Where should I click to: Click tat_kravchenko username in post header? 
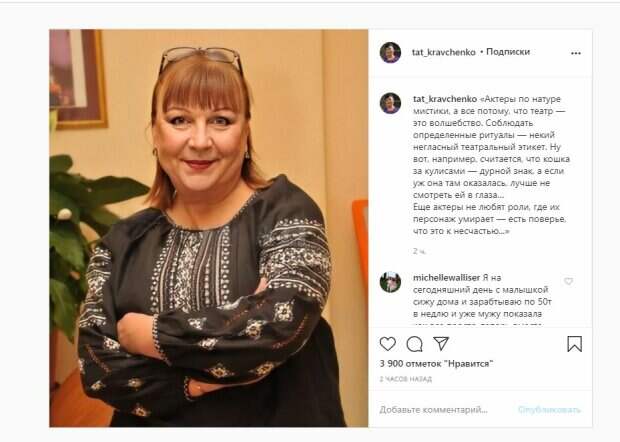tap(444, 52)
